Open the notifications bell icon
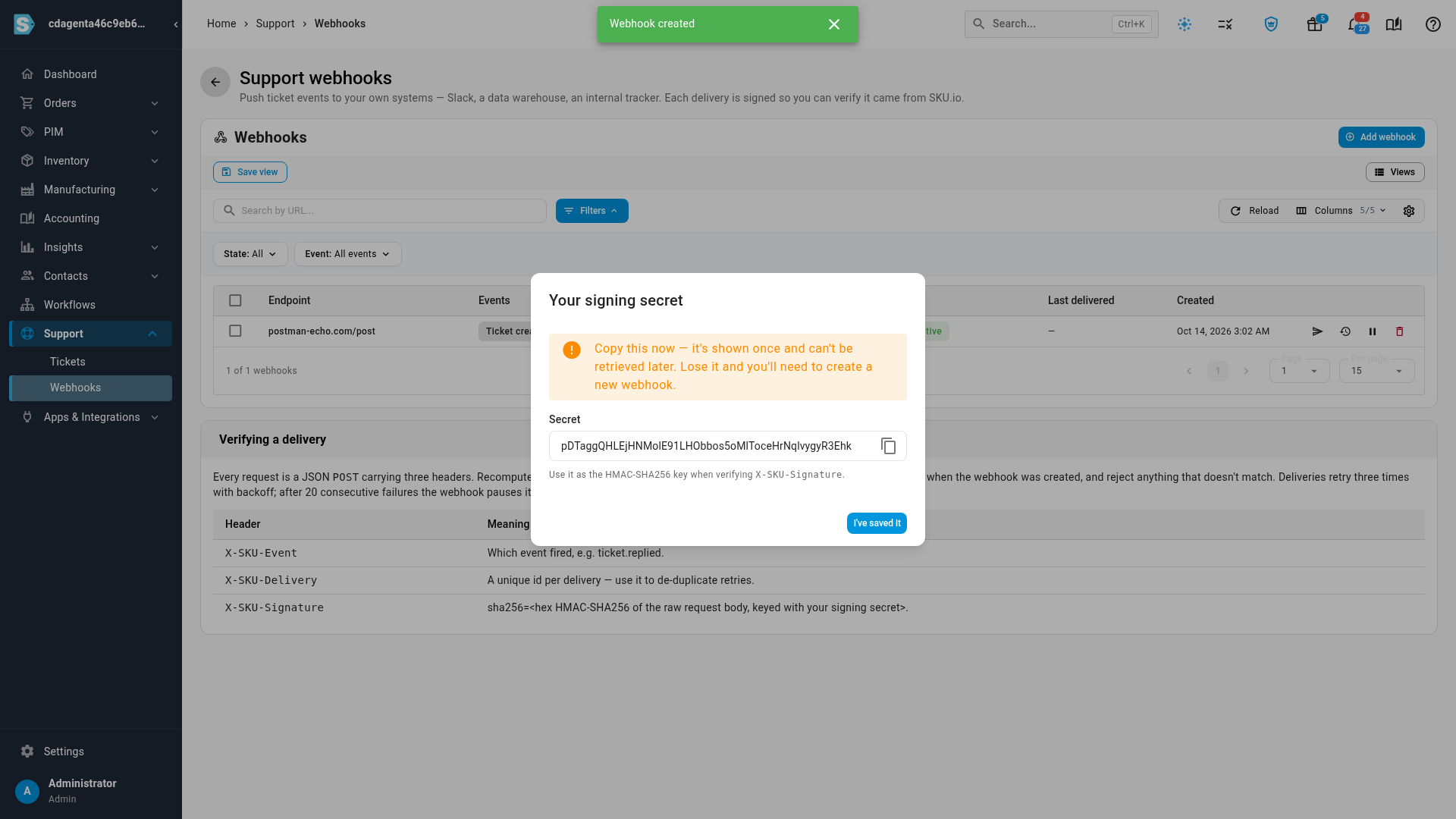 (1357, 24)
